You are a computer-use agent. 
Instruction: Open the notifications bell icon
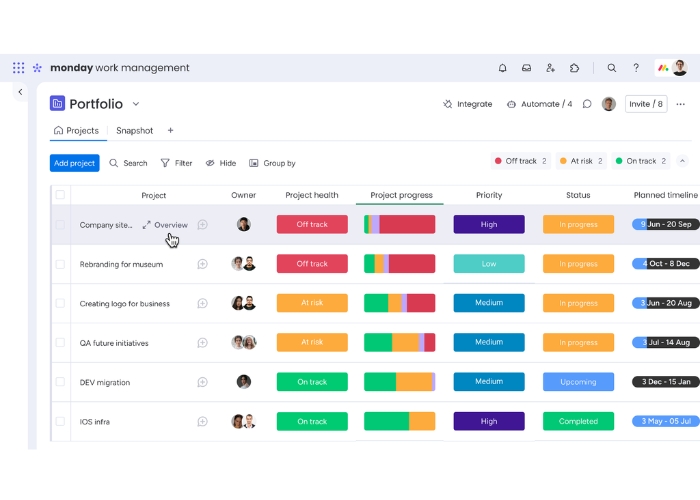pos(503,68)
